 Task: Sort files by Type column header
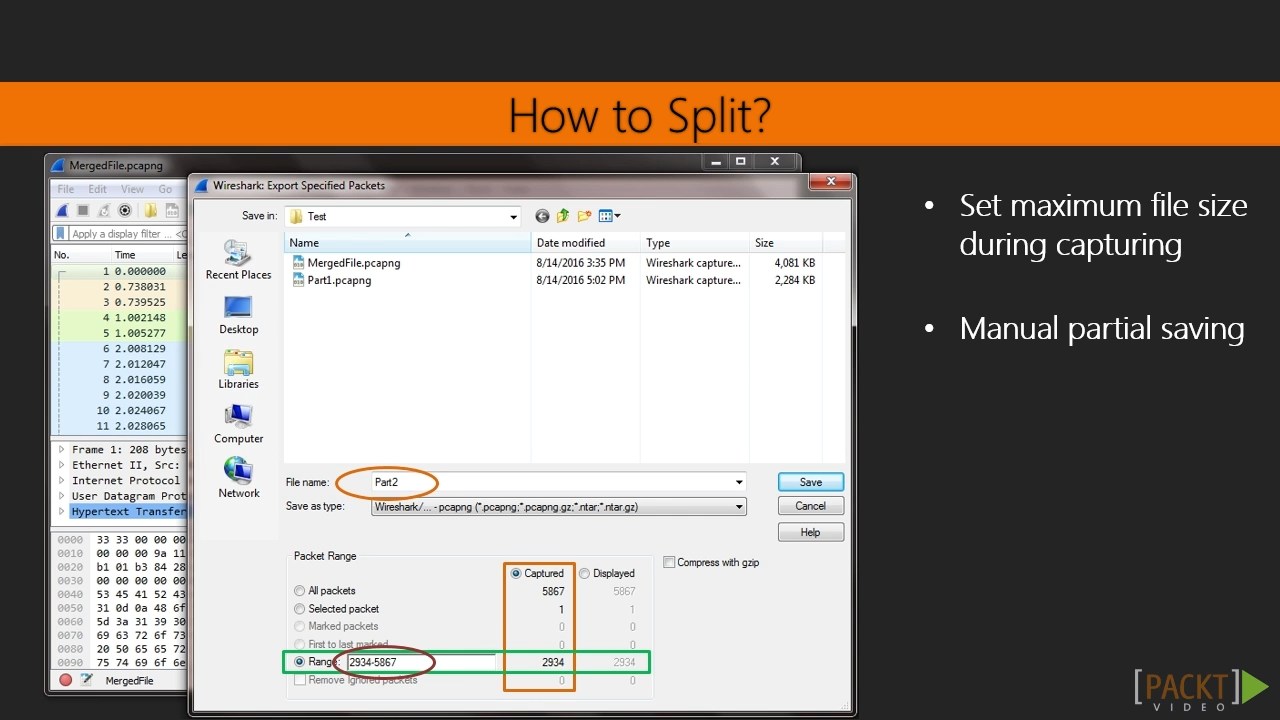tap(696, 243)
